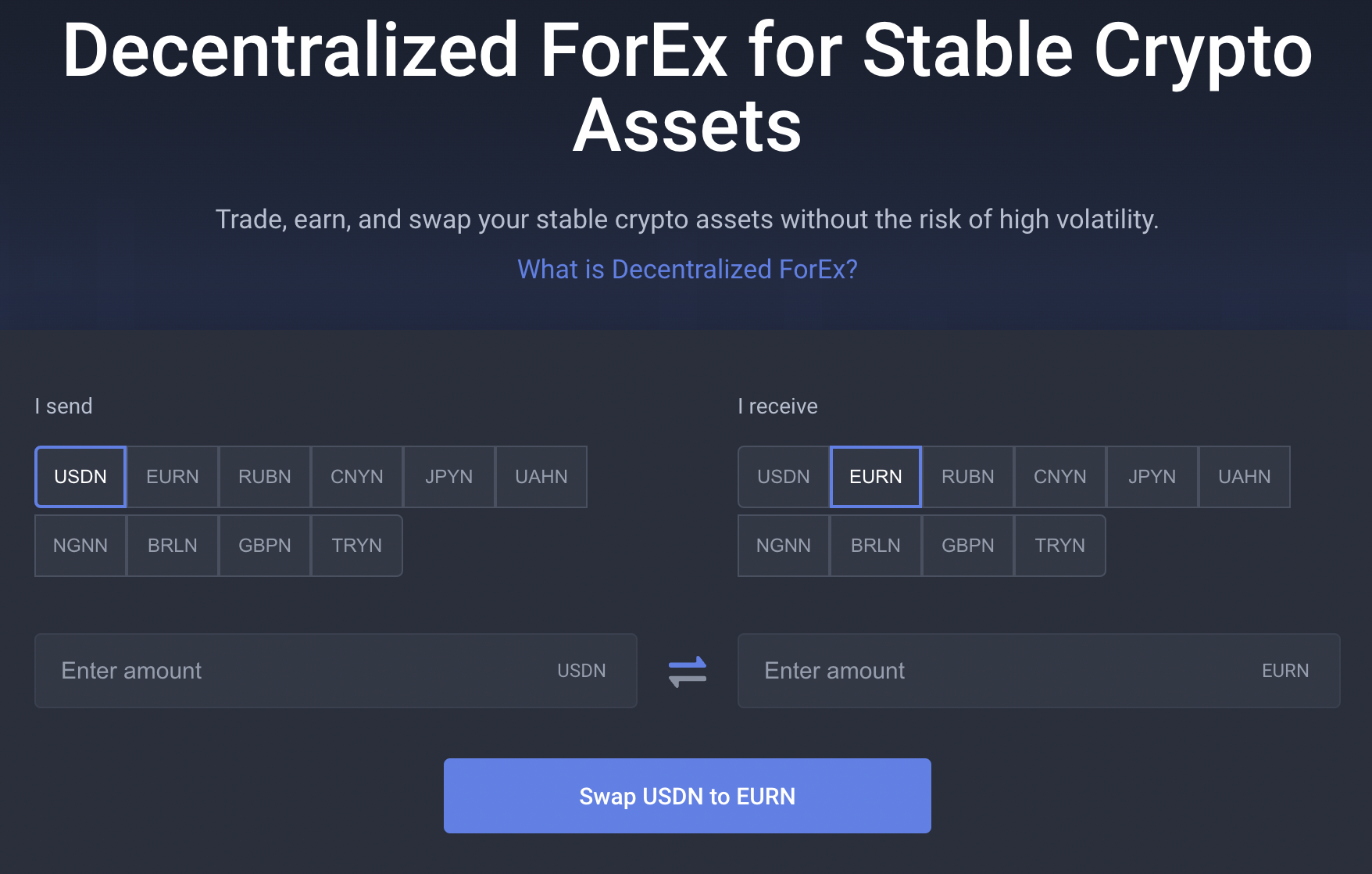Click the EURN receive amount field
This screenshot has width=1372, height=874.
tap(1000, 671)
